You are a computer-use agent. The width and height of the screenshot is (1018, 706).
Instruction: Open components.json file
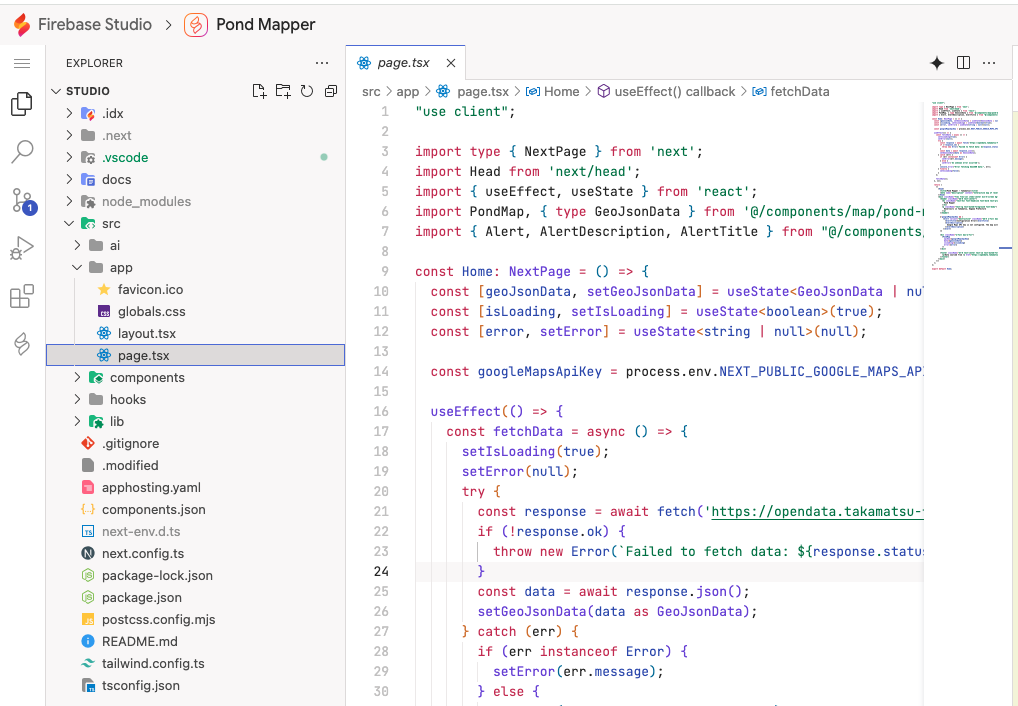(x=195, y=510)
